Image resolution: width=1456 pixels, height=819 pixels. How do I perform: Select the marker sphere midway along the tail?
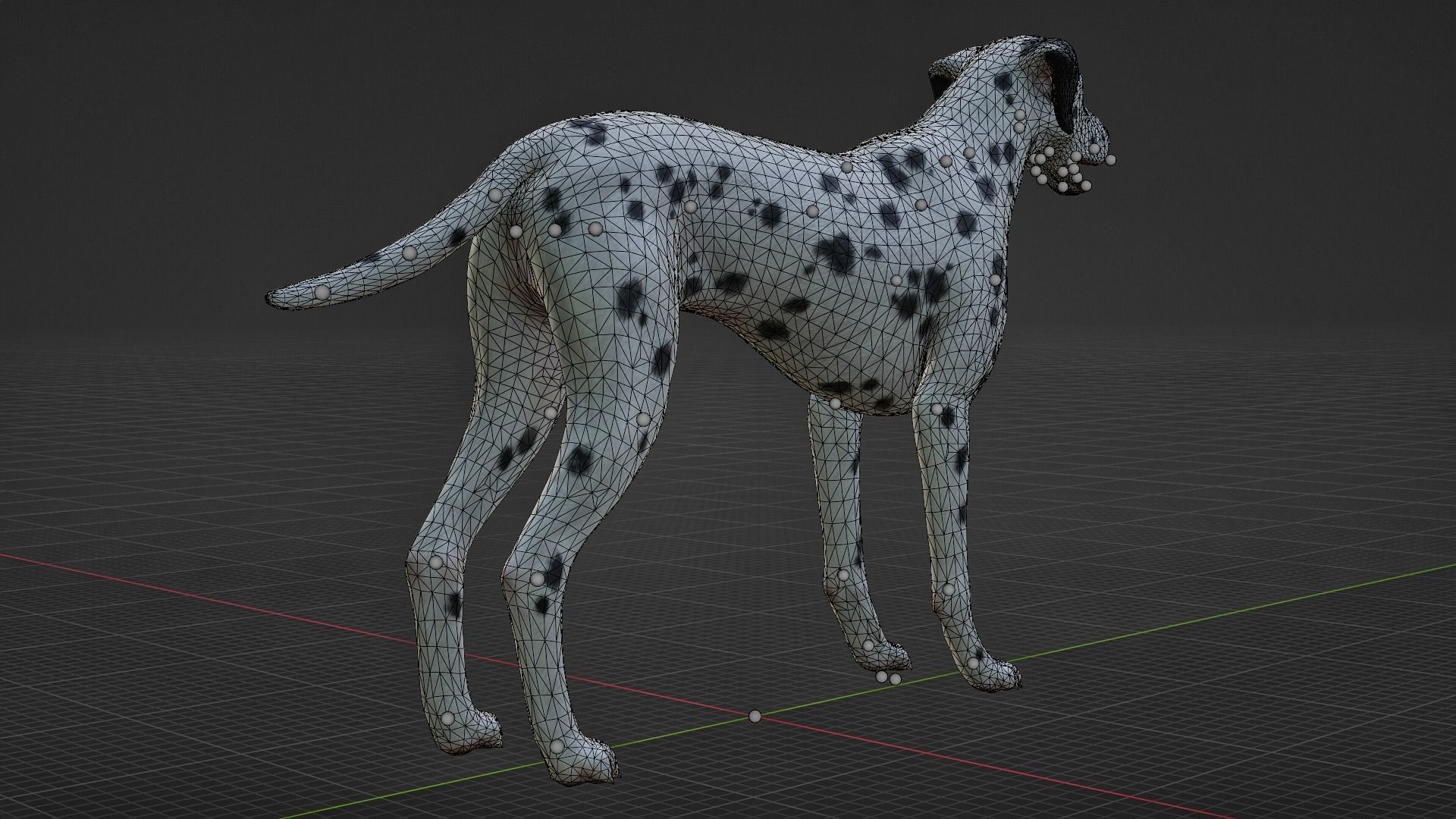click(409, 253)
